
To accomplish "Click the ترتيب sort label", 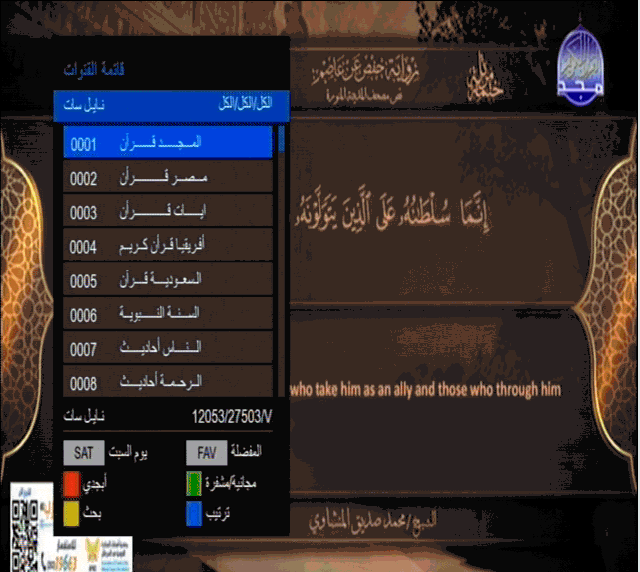I will pos(218,514).
